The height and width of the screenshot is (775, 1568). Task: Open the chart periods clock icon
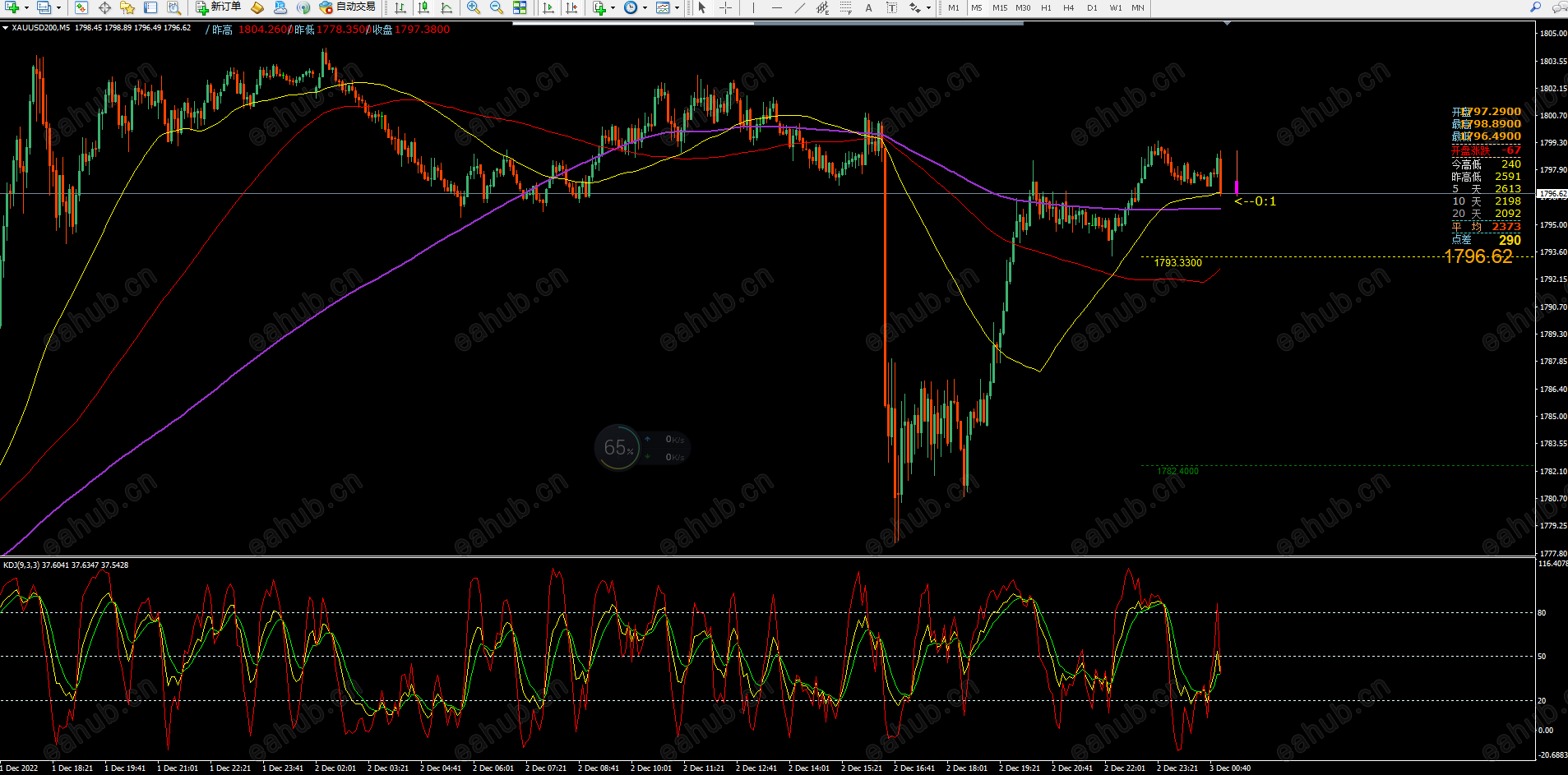pos(631,7)
